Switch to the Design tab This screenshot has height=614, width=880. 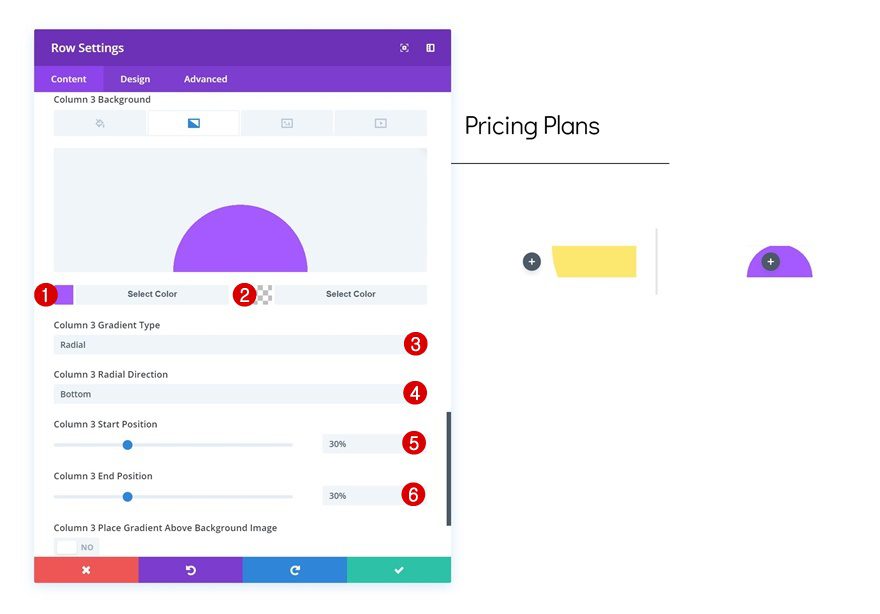tap(135, 78)
